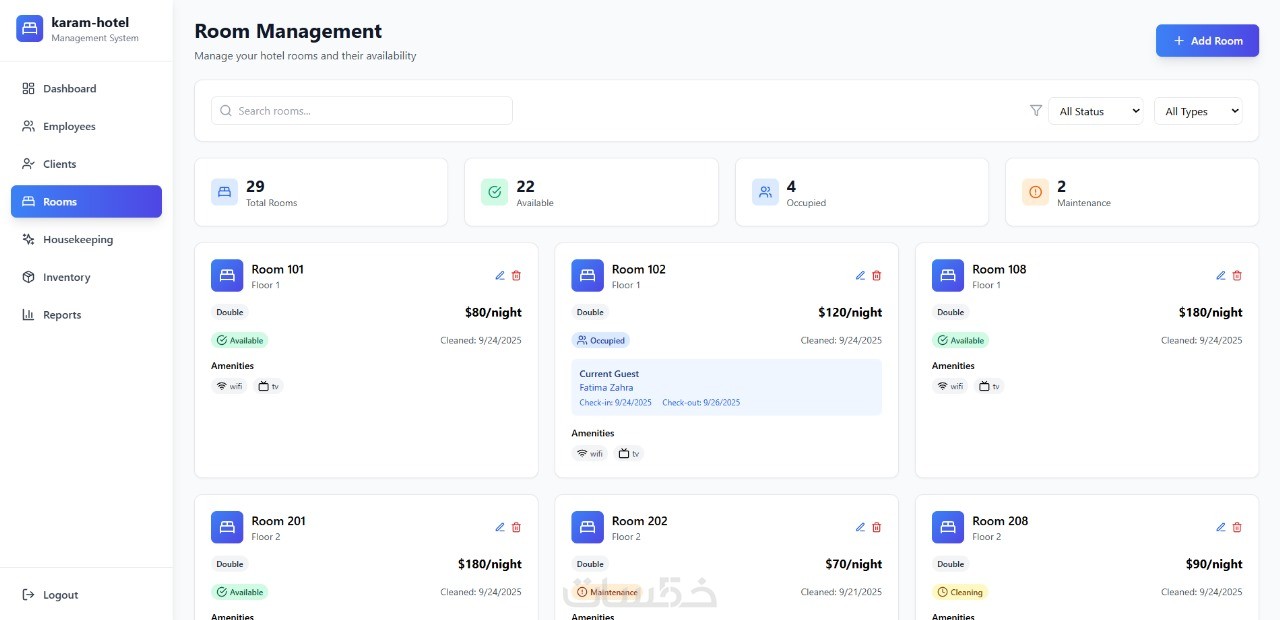This screenshot has width=1280, height=620.
Task: Go to the Employees section
Action: [x=69, y=127]
